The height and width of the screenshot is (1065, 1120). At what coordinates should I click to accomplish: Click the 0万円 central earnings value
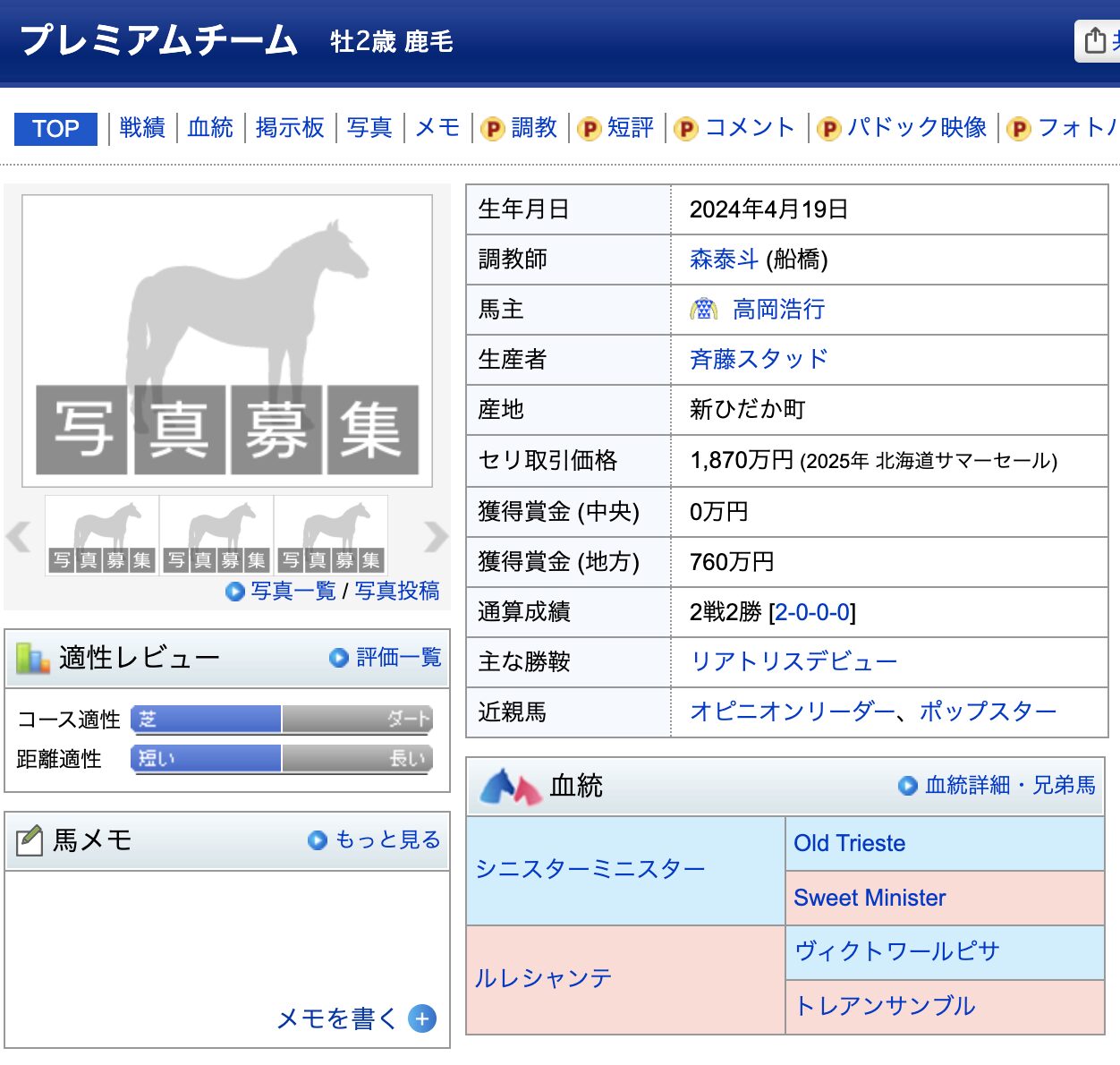719,512
